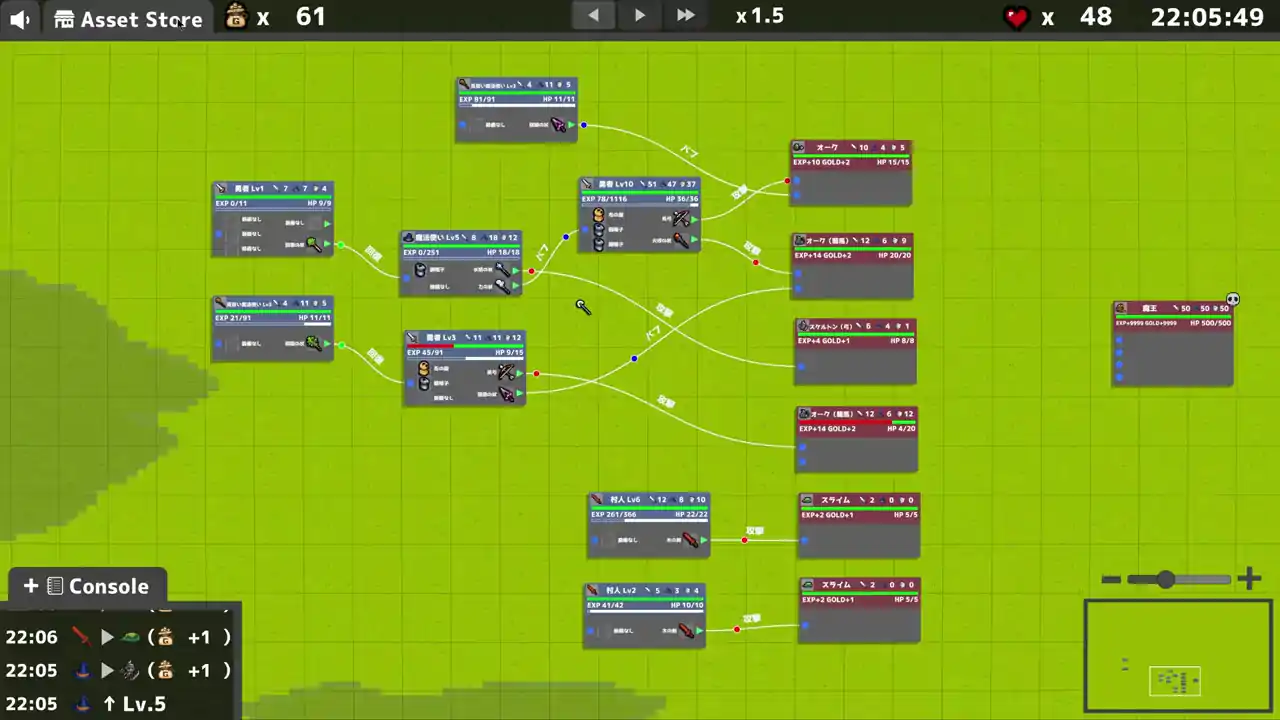This screenshot has height=720, width=1280.
Task: Click the gold money bag icon
Action: pyautogui.click(x=236, y=17)
